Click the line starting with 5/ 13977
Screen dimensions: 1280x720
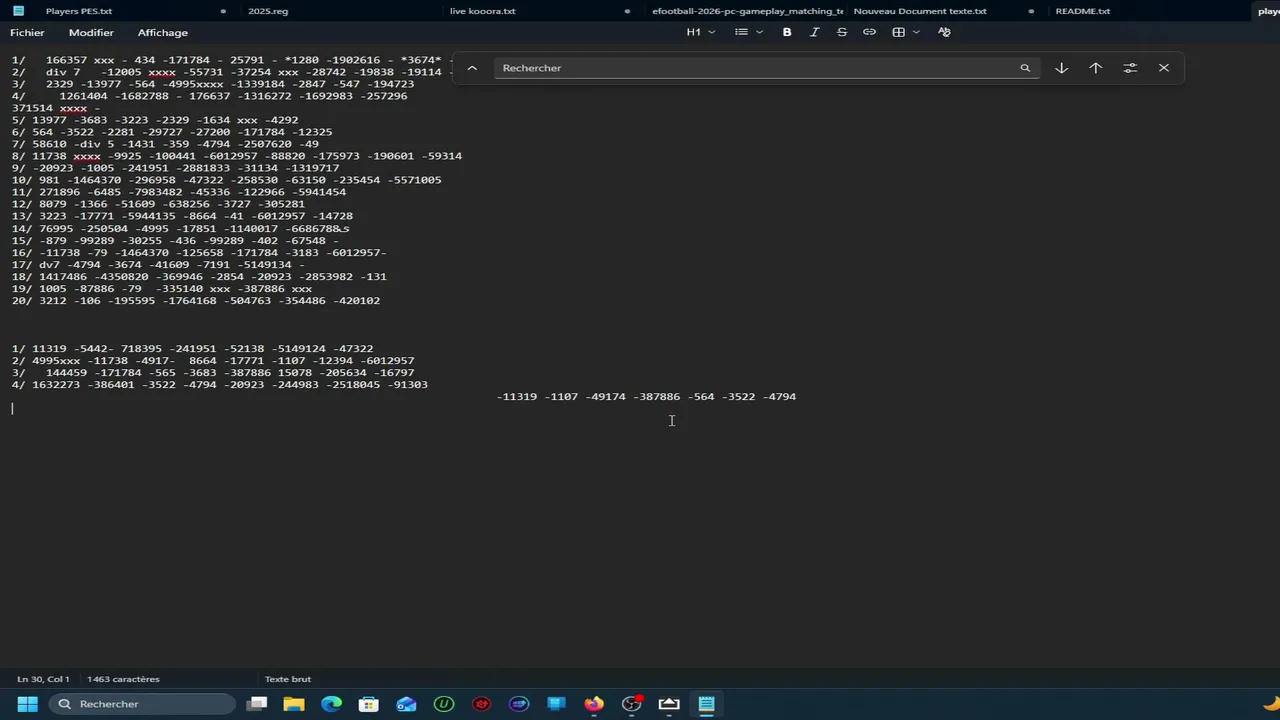pyautogui.click(x=155, y=120)
